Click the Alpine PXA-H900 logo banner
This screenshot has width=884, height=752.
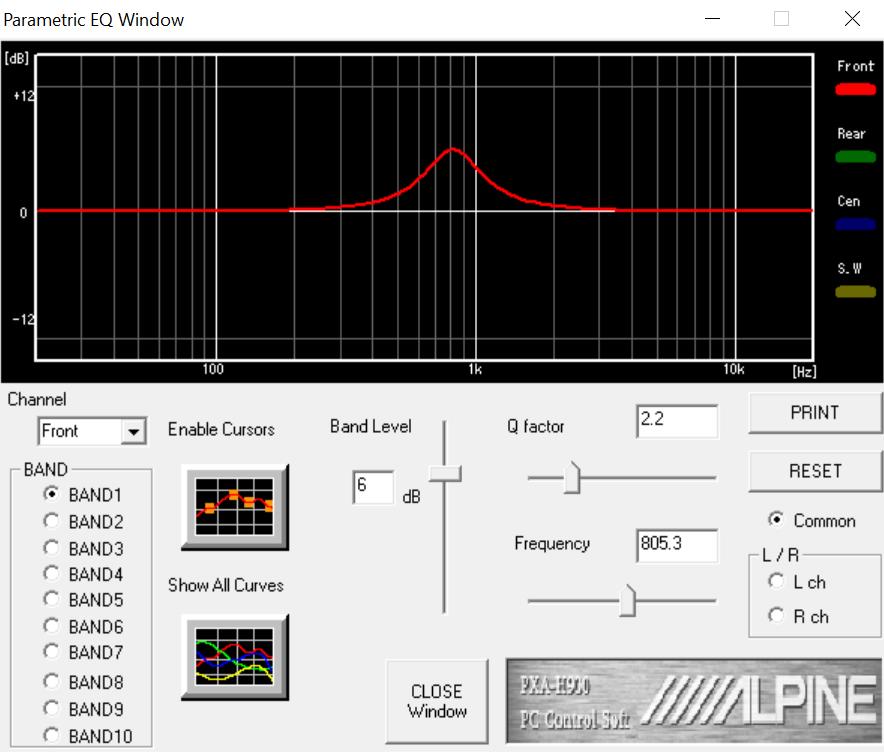tap(693, 701)
